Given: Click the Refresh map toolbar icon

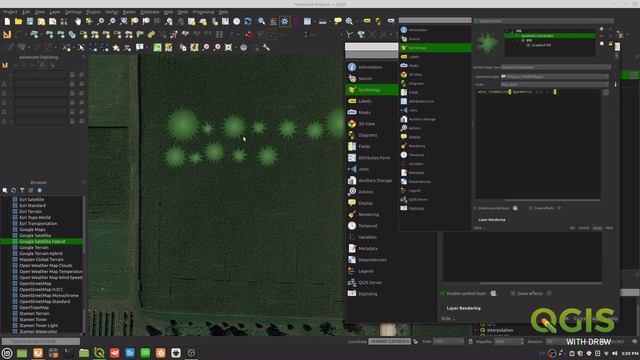Looking at the screenshot, I should (x=248, y=21).
